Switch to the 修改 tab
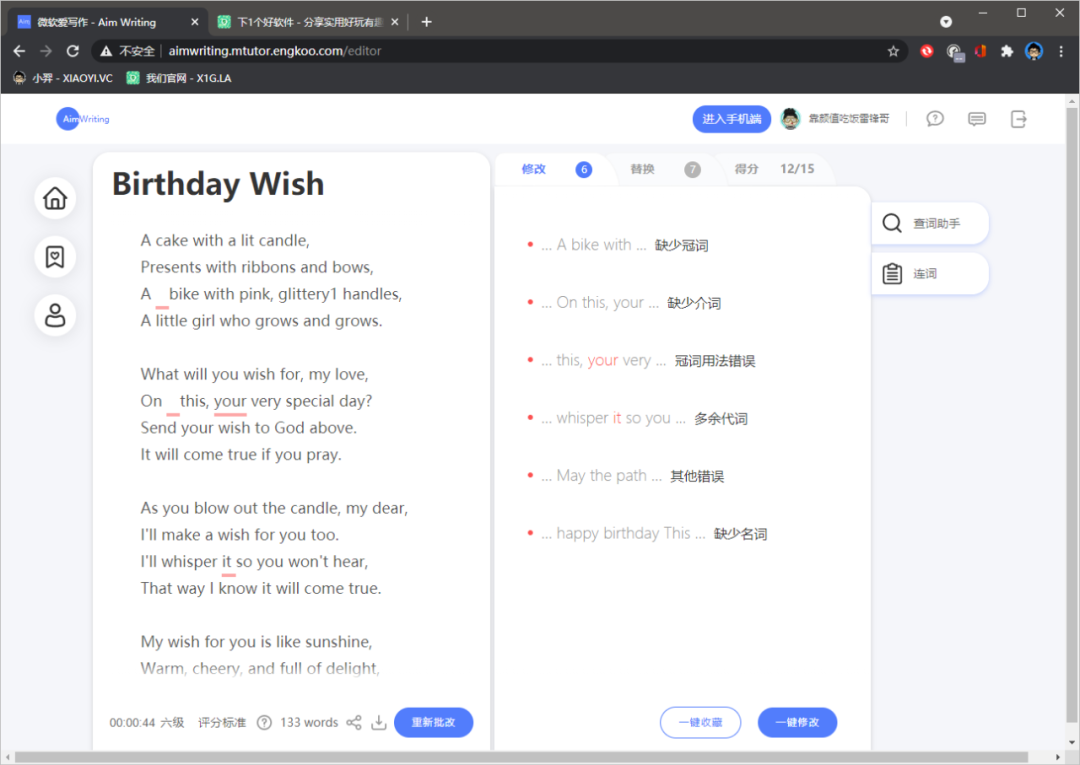This screenshot has width=1080, height=765. click(x=554, y=169)
